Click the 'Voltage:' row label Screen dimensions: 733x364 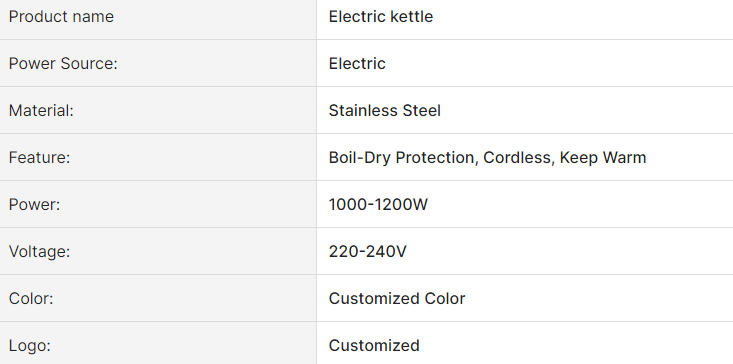pyautogui.click(x=39, y=252)
